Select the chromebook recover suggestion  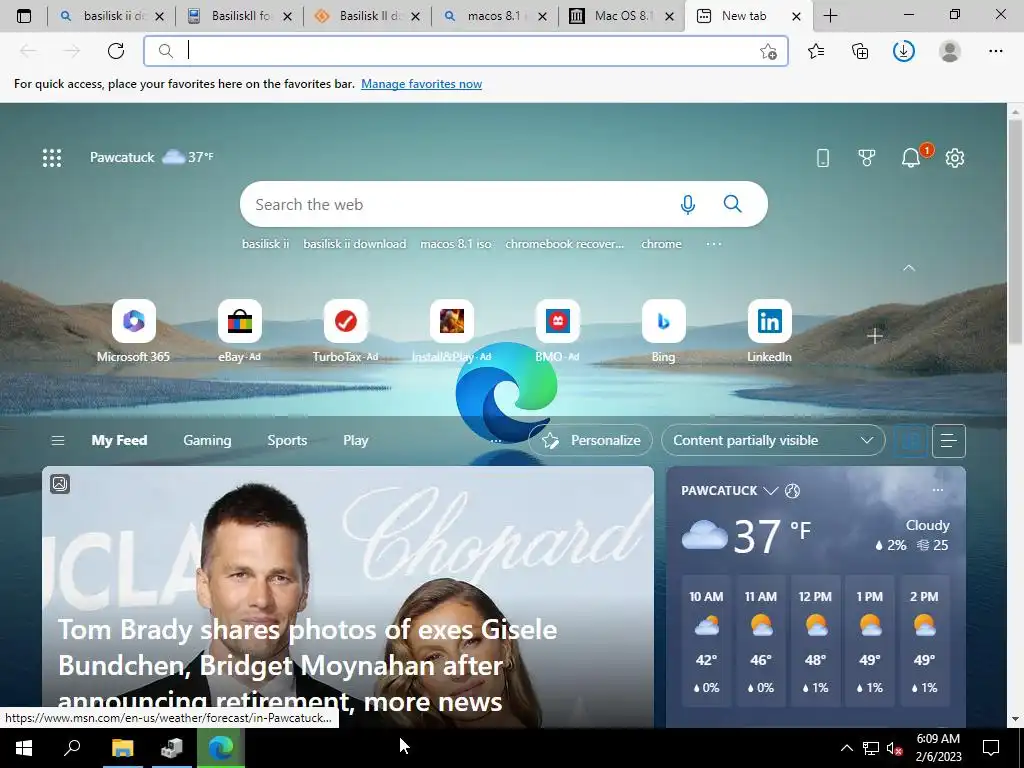(564, 244)
